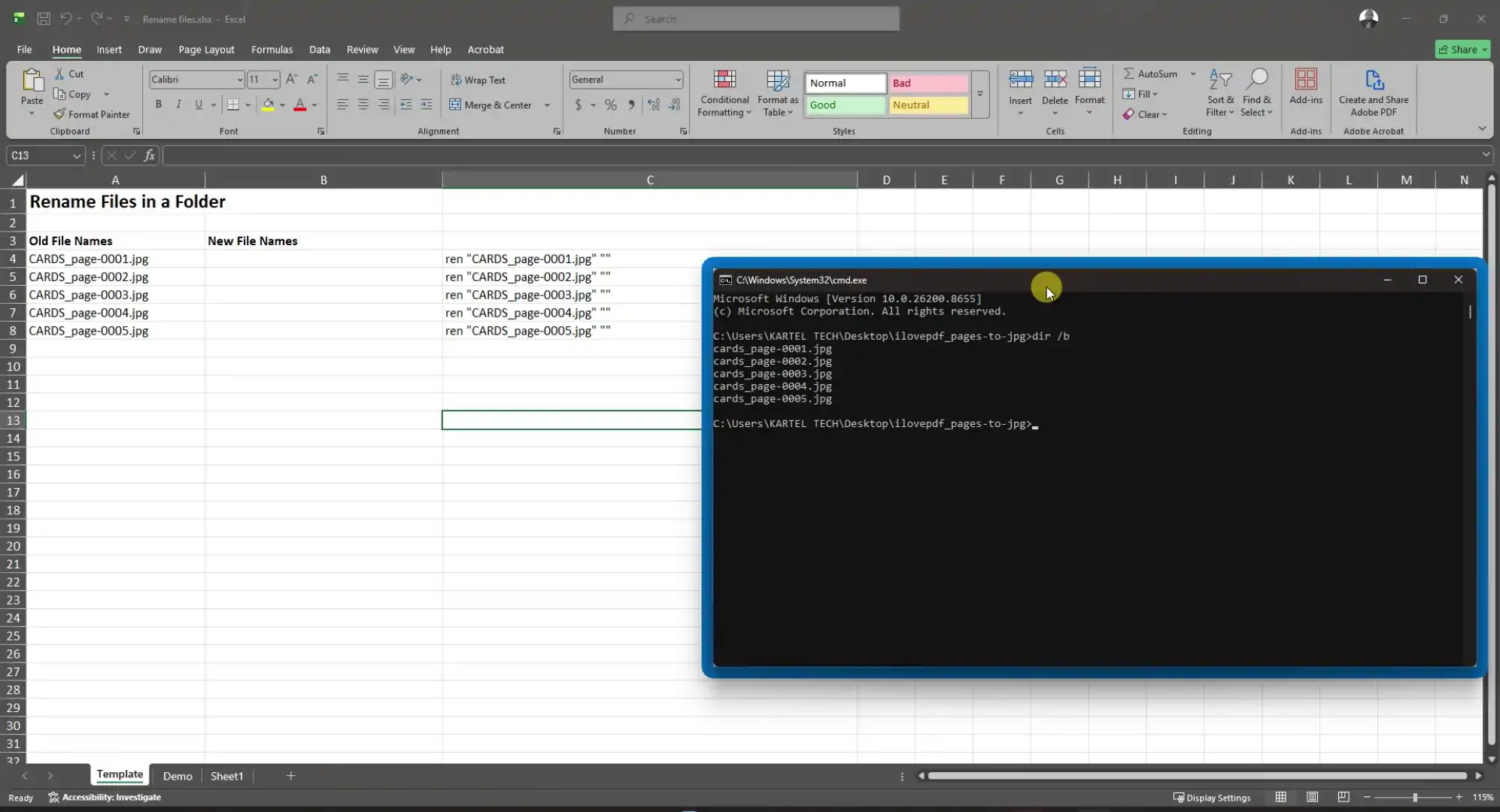Open the General number format dropdown

(x=677, y=80)
